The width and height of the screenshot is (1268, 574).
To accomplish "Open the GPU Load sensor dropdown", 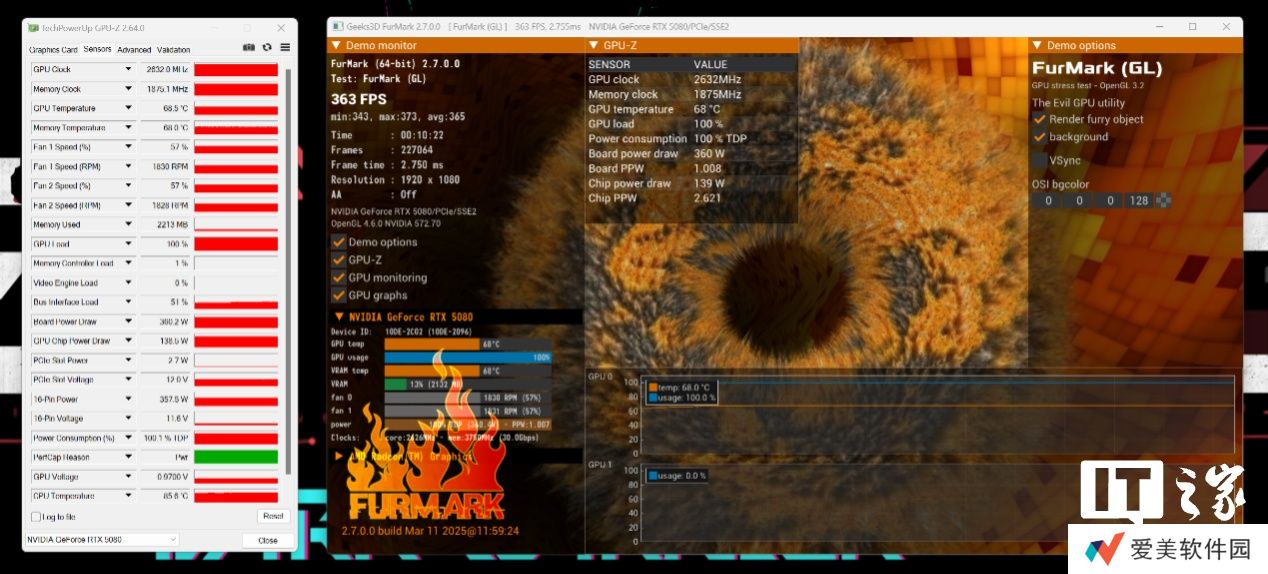I will (128, 244).
